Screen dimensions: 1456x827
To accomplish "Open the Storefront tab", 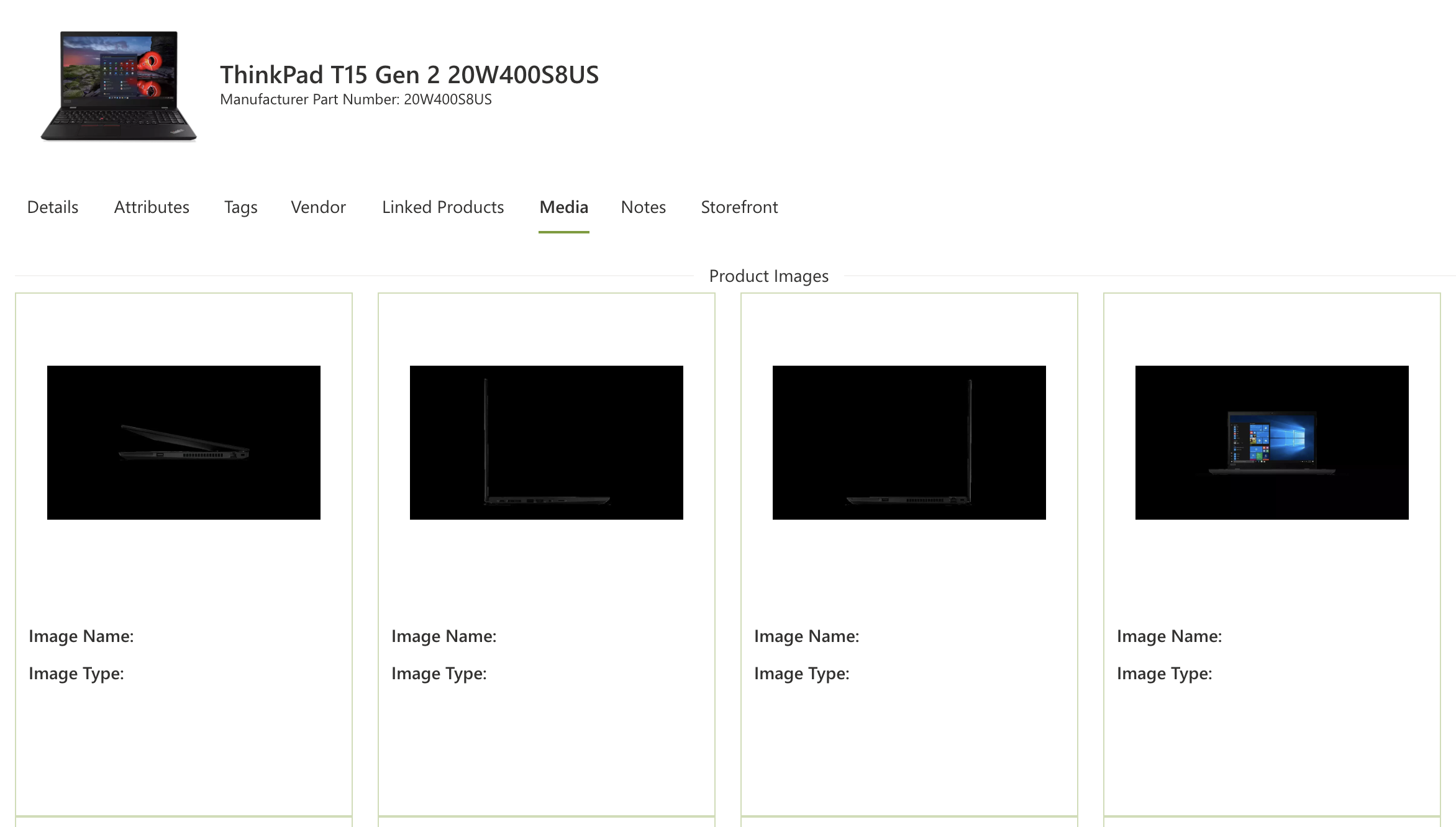I will click(739, 207).
